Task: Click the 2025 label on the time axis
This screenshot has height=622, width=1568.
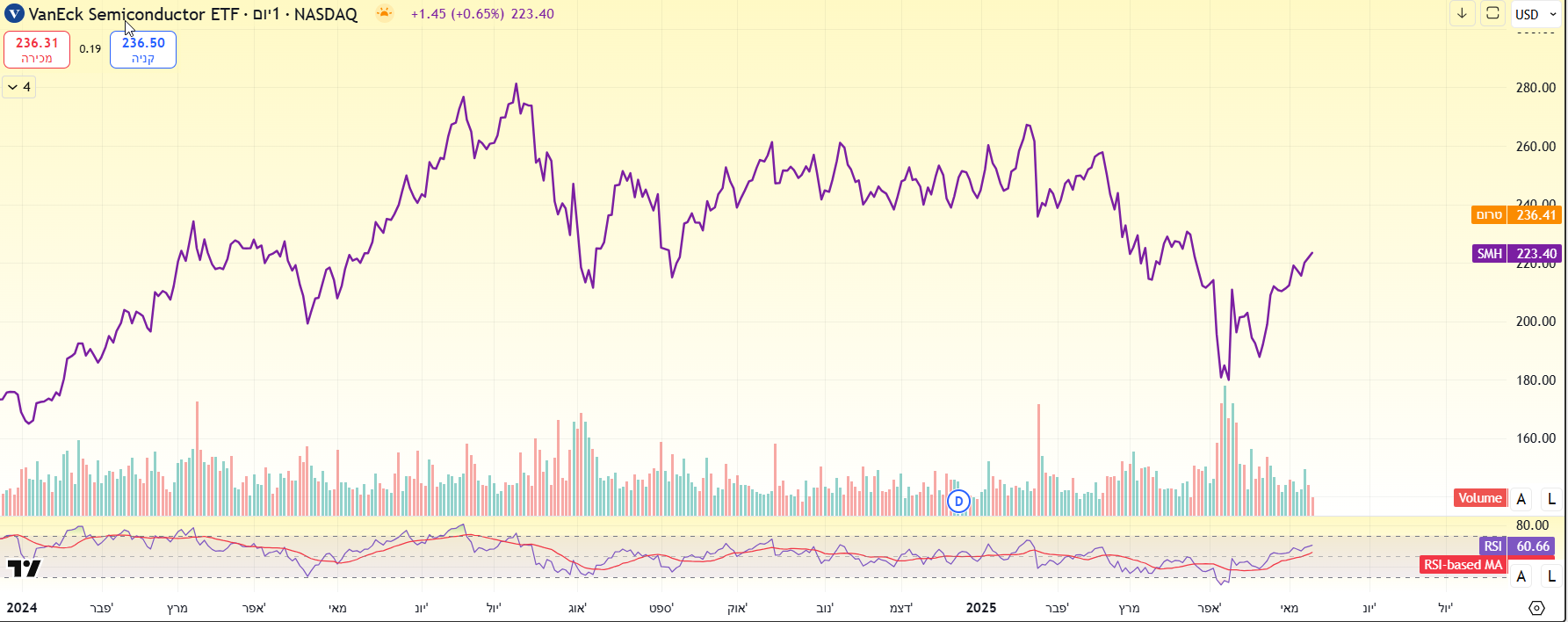Action: point(981,608)
